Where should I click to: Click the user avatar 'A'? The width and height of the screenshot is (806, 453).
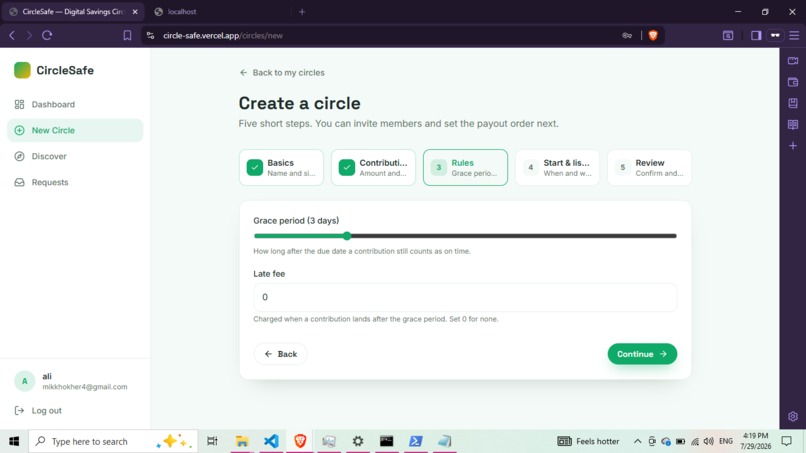24,381
